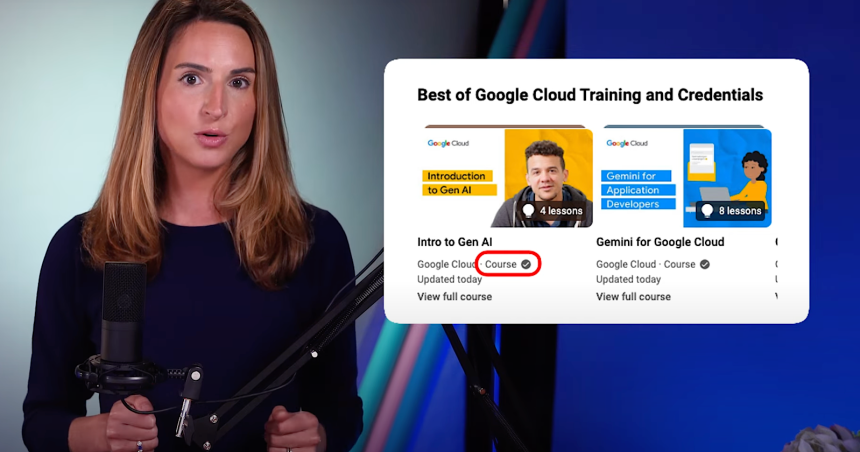
Task: Open the Gemini for Application Developers thumbnail
Action: pos(684,178)
